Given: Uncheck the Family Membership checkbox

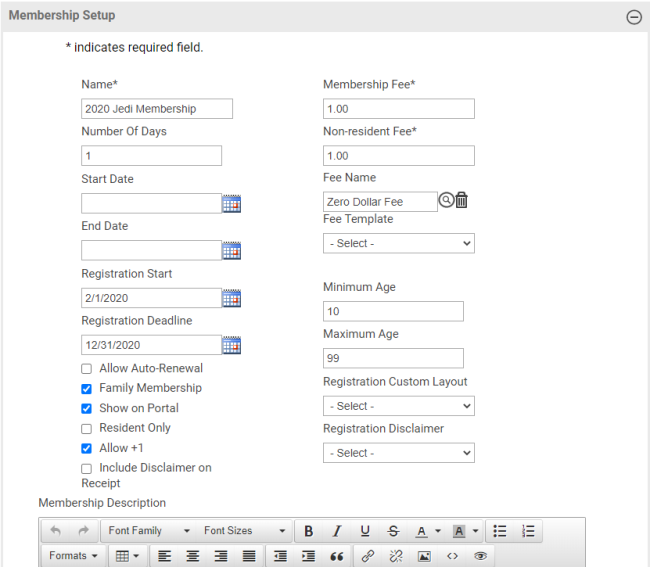Looking at the screenshot, I should 87,389.
